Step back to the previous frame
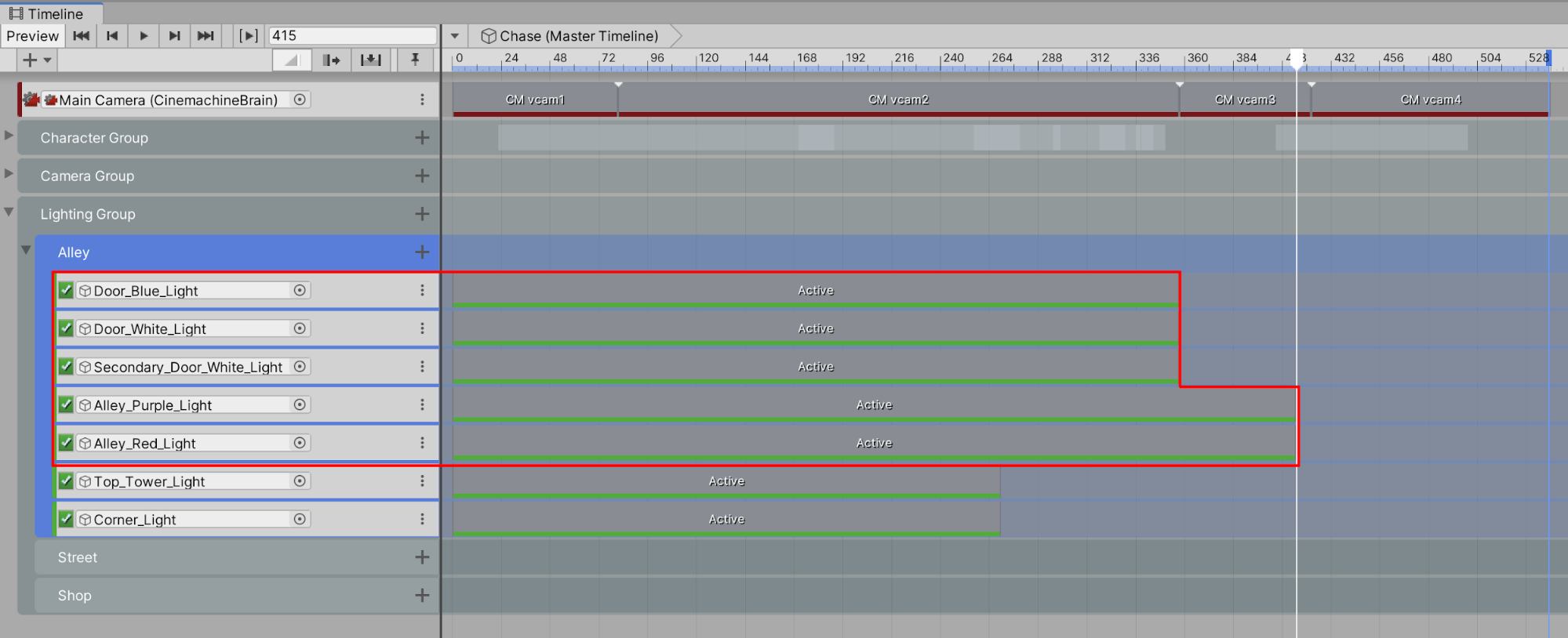This screenshot has height=638, width=1568. tap(112, 36)
